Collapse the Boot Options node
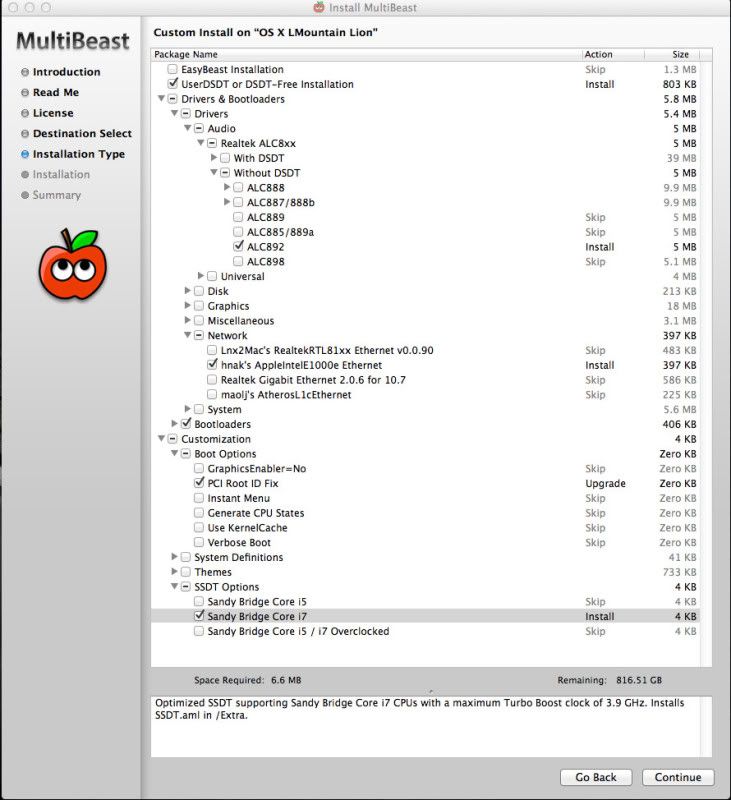The width and height of the screenshot is (731, 800). tap(174, 453)
